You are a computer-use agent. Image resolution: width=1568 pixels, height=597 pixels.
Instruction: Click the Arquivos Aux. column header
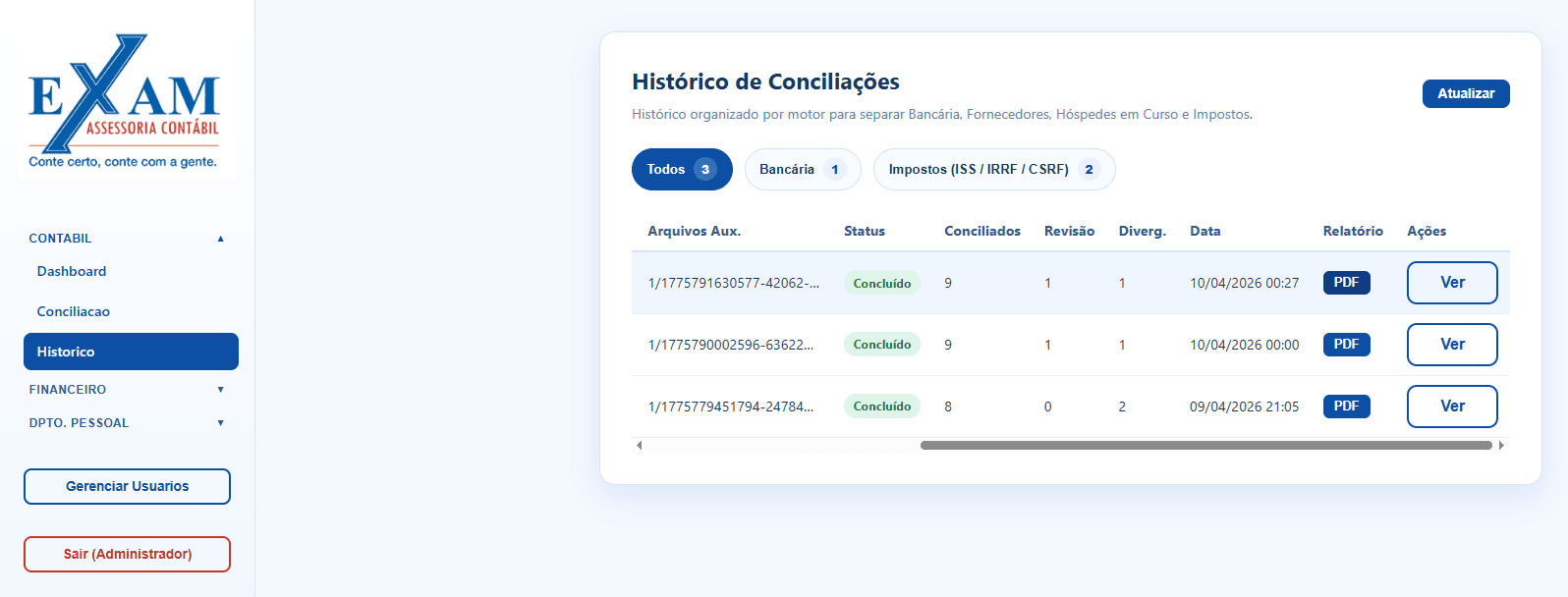point(695,231)
